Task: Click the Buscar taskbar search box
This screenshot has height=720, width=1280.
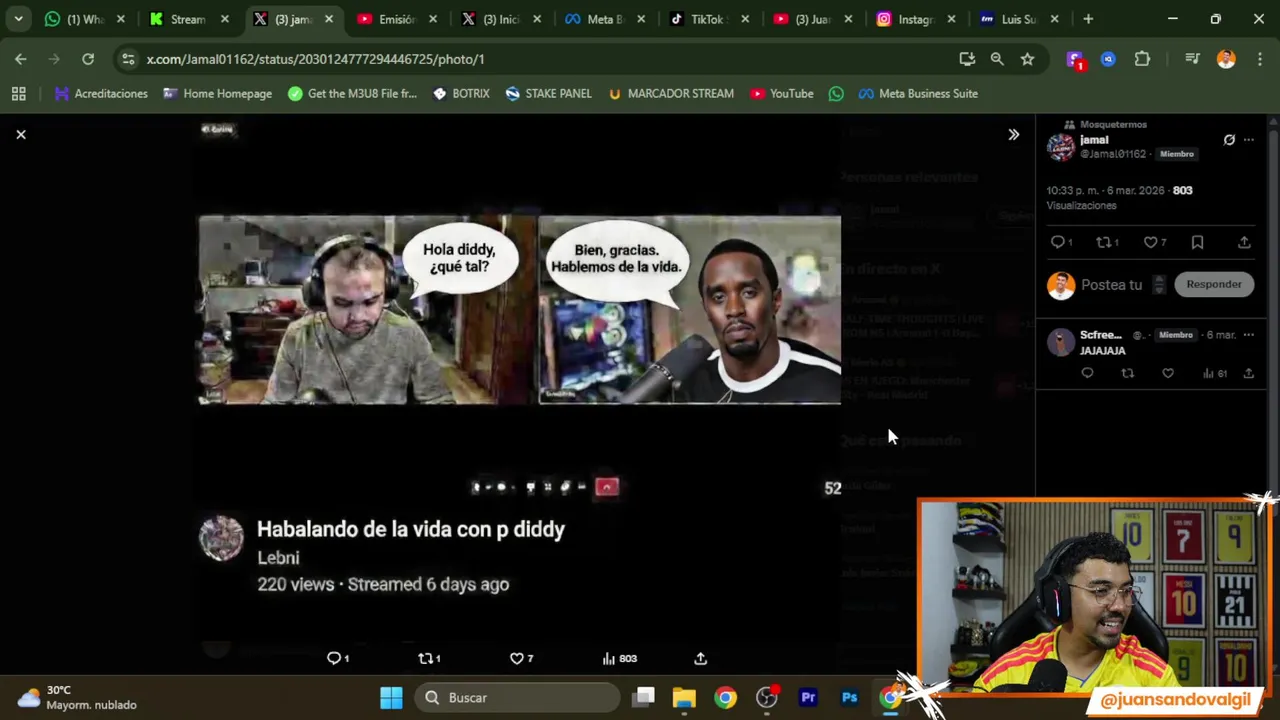Action: pos(518,697)
